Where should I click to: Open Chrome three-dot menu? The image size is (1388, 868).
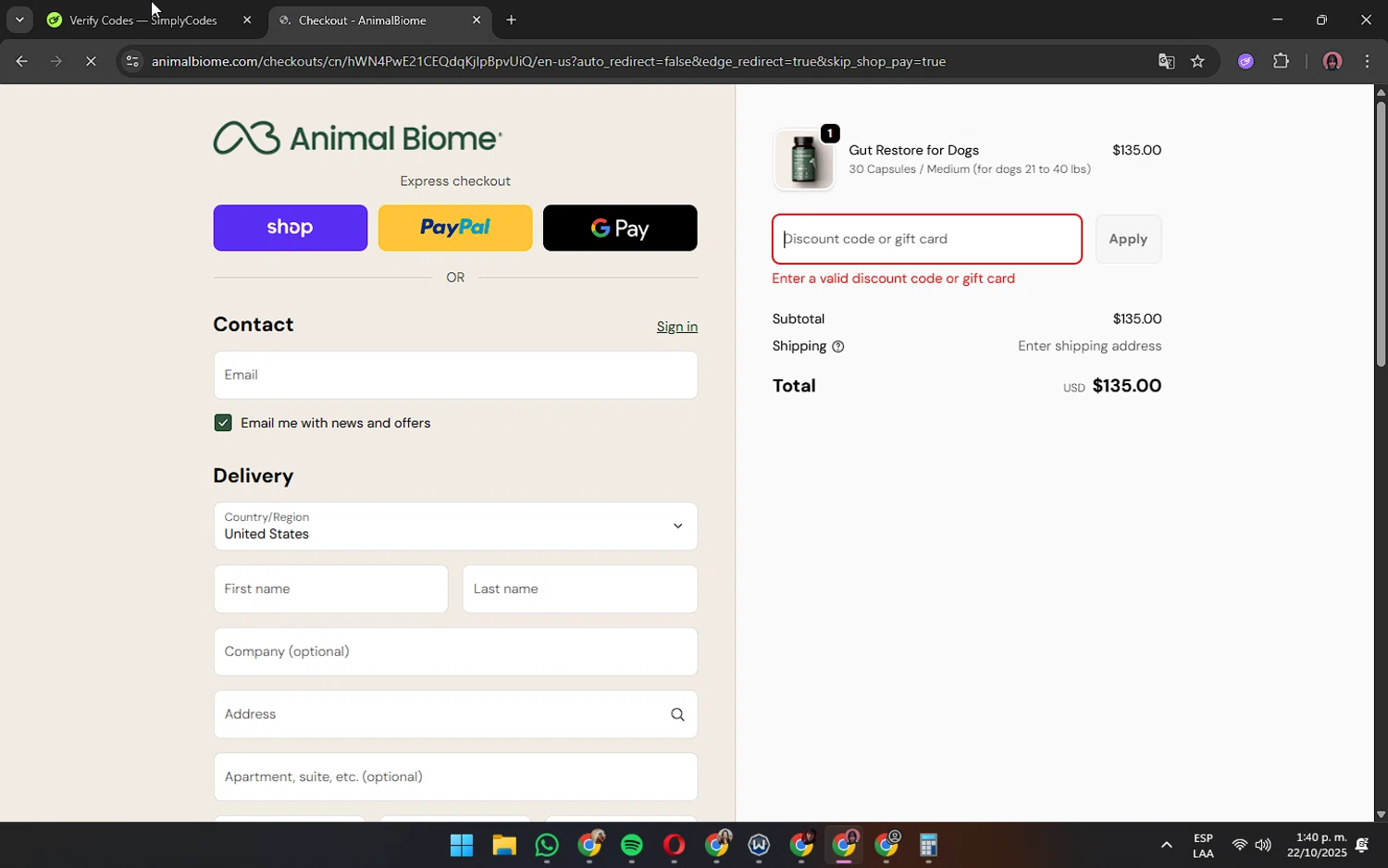(1368, 62)
